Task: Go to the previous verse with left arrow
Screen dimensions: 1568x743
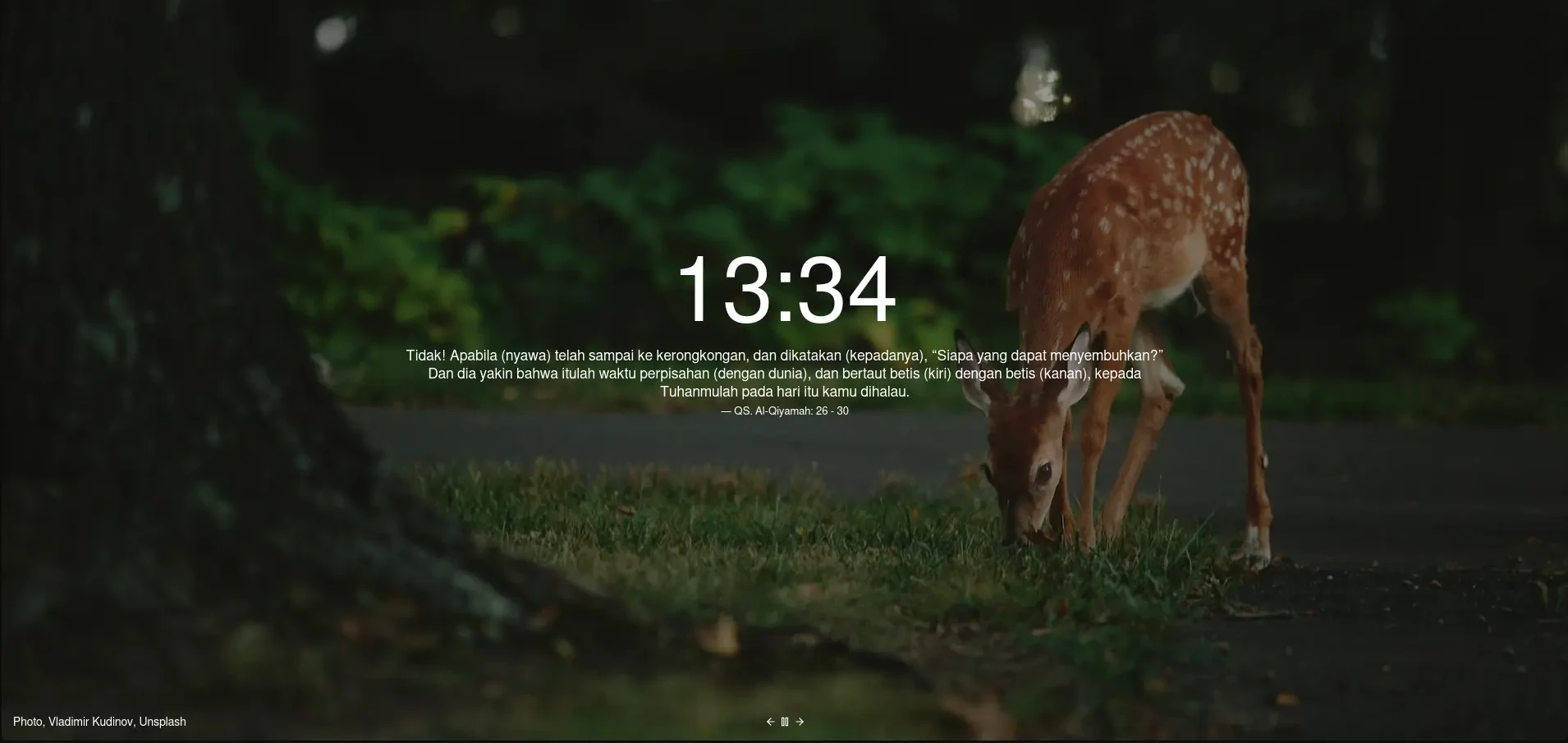Action: (770, 722)
